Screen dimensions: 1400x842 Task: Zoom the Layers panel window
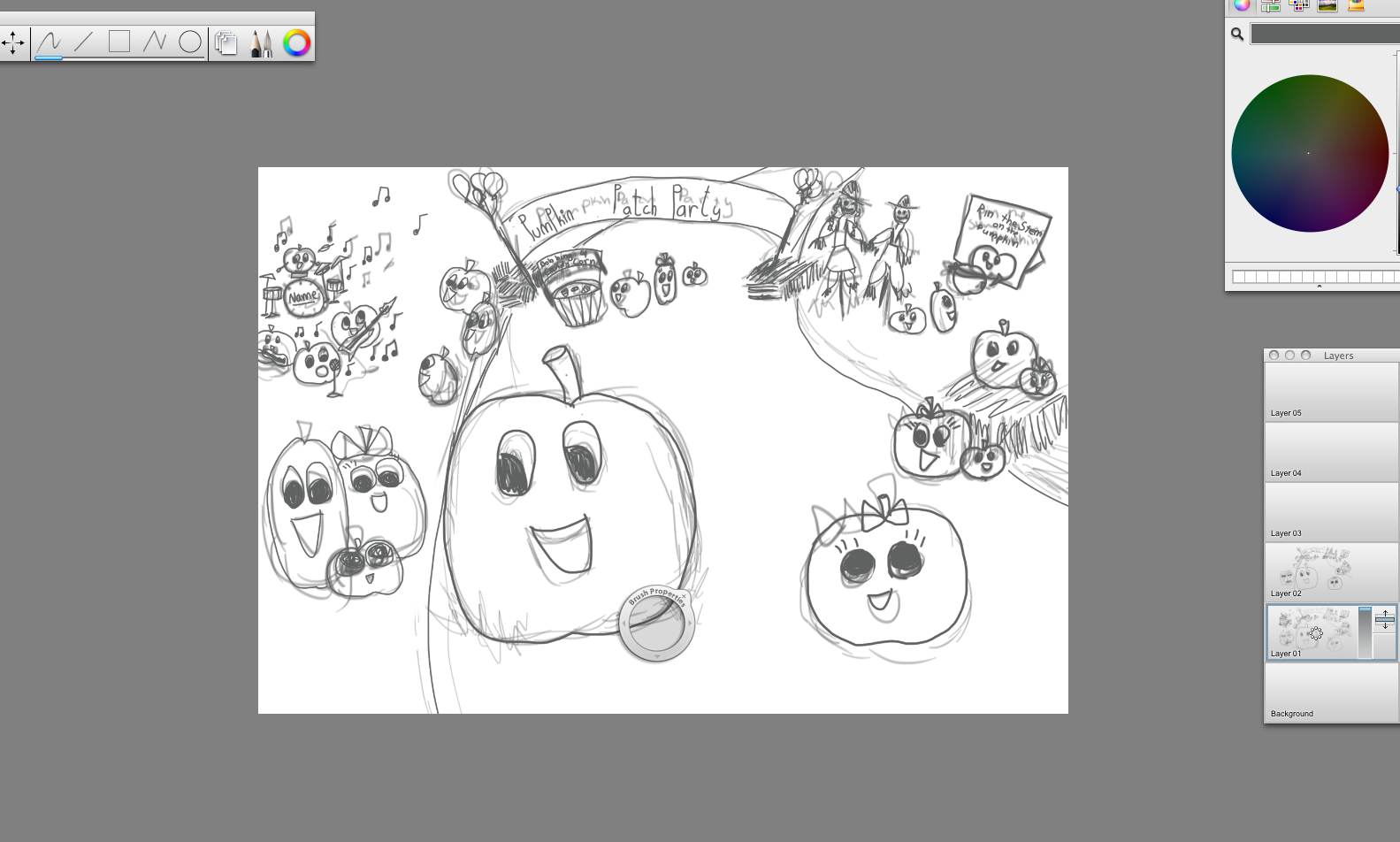click(x=1306, y=356)
